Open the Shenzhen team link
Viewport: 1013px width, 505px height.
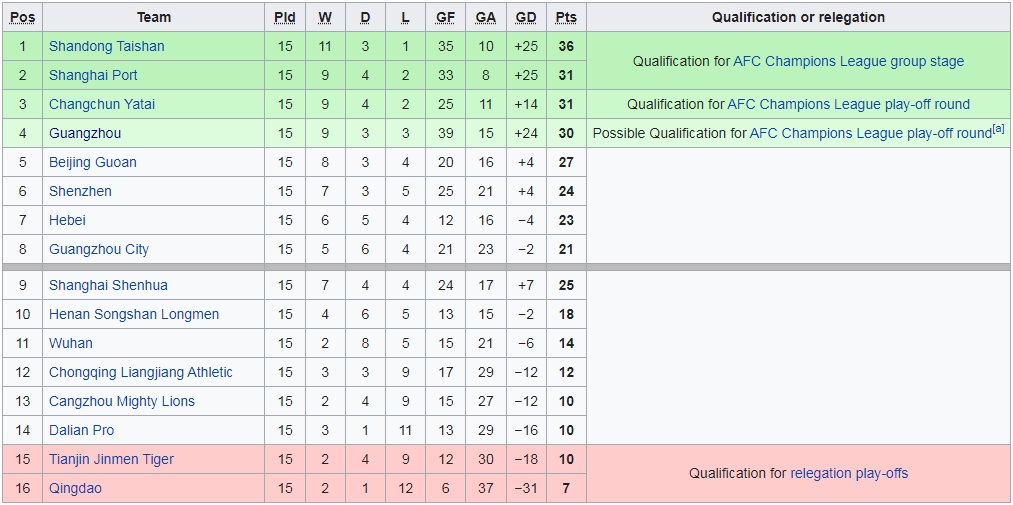click(80, 191)
